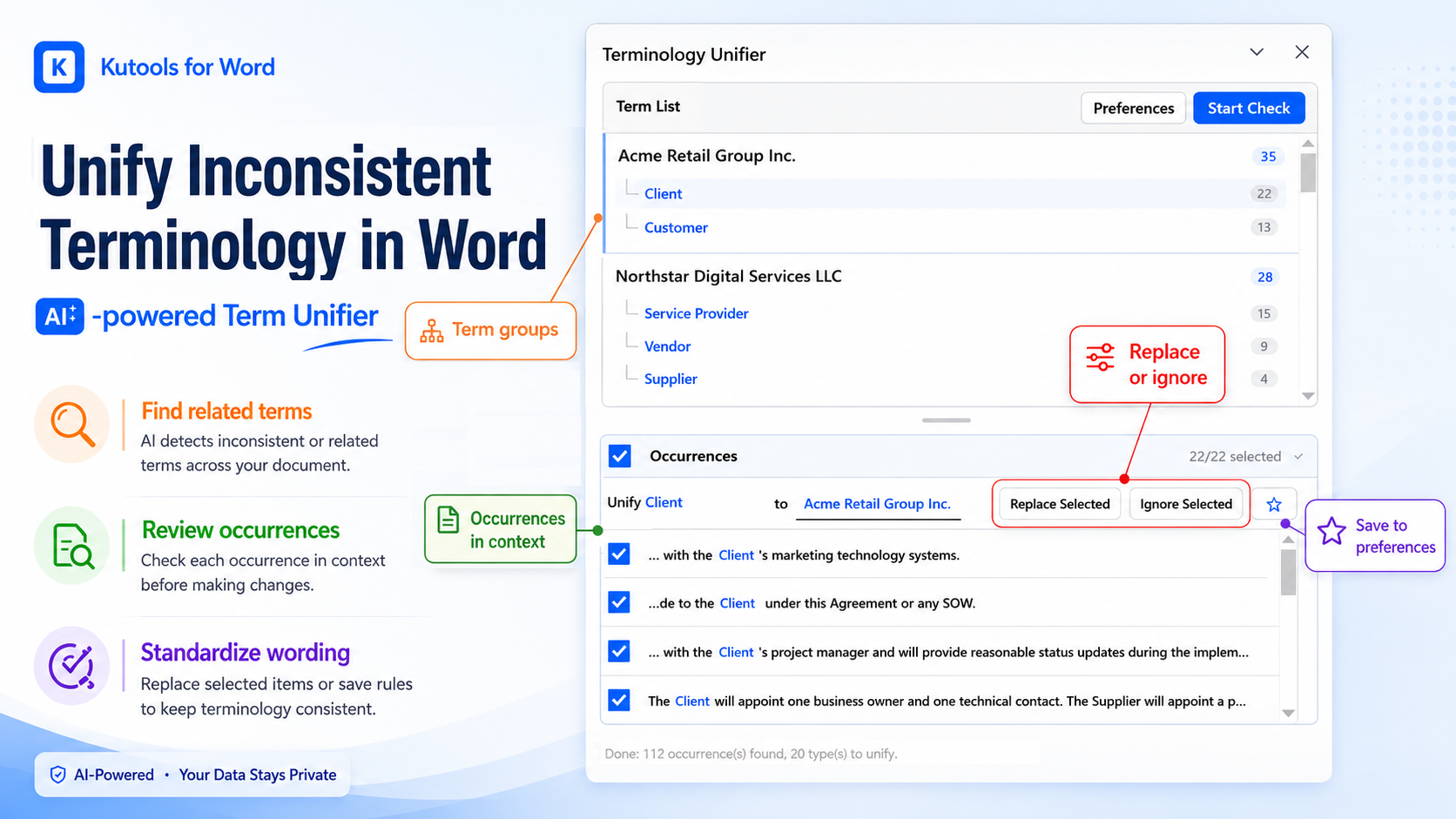
Task: Click the orange magnifier Find related terms icon
Action: point(72,425)
